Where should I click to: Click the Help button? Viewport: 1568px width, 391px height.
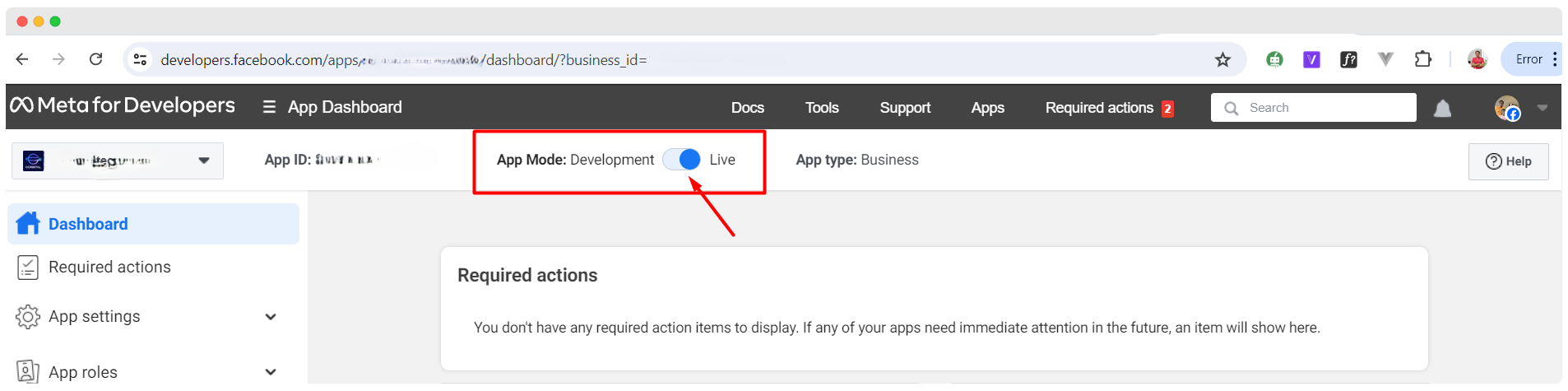1508,161
